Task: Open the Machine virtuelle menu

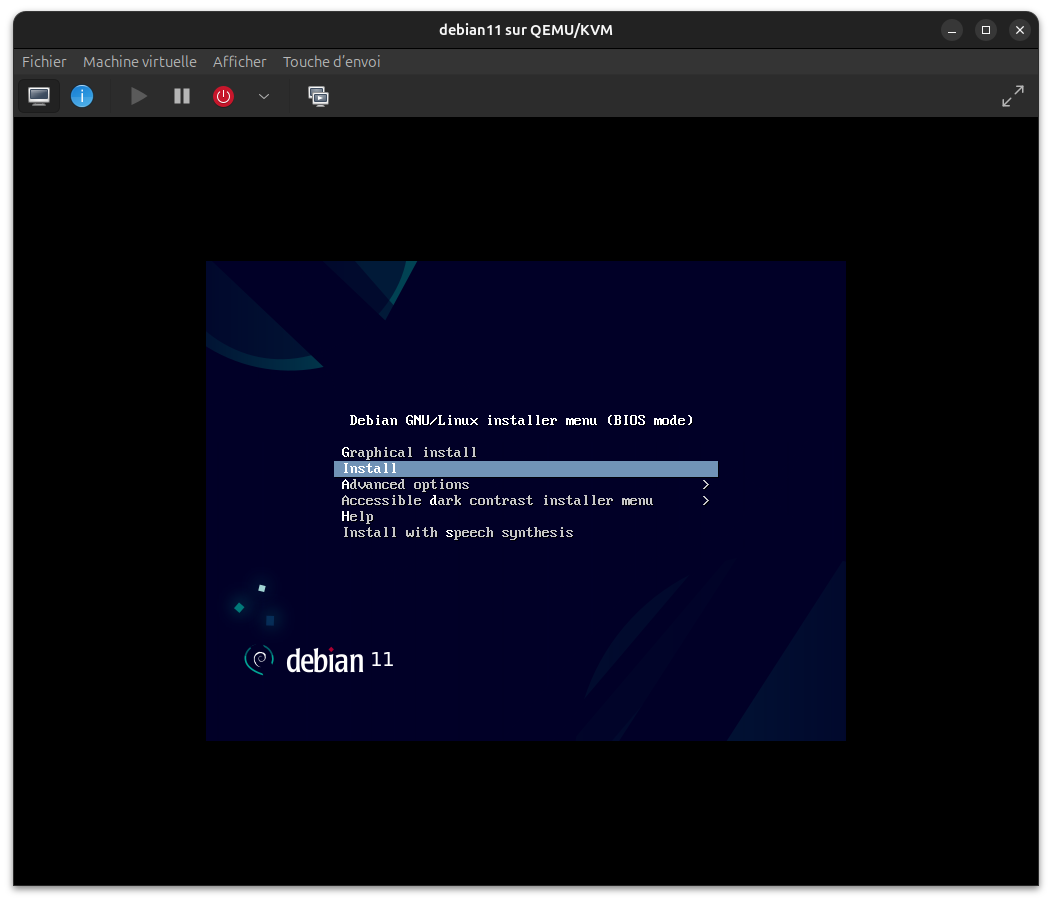Action: (x=140, y=62)
